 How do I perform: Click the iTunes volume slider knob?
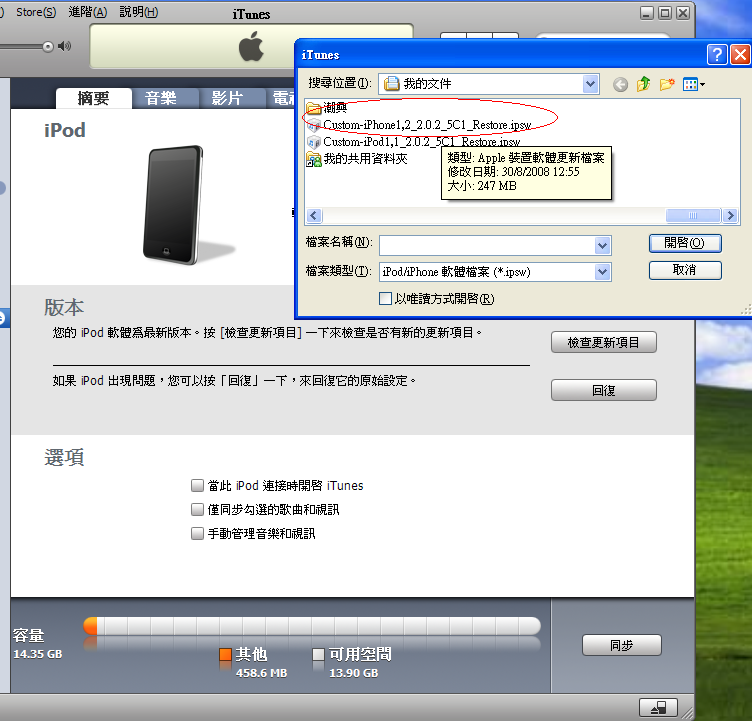coord(45,46)
